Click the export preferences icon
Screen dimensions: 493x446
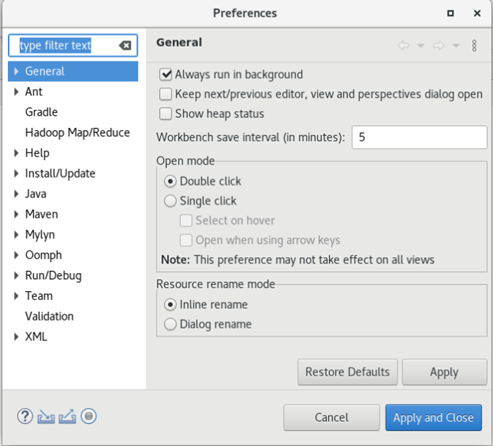67,417
